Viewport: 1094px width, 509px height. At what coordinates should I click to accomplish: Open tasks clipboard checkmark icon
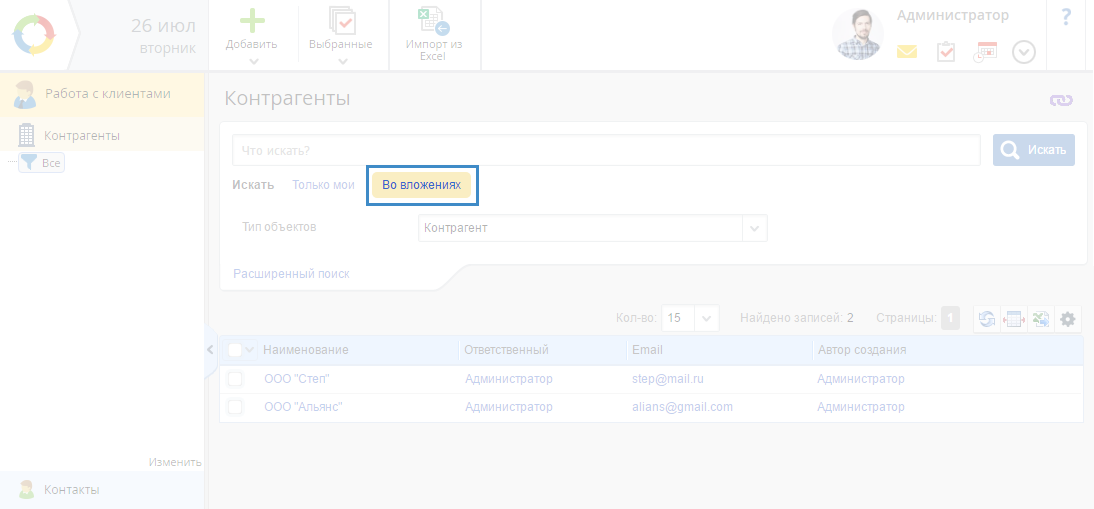tap(946, 52)
